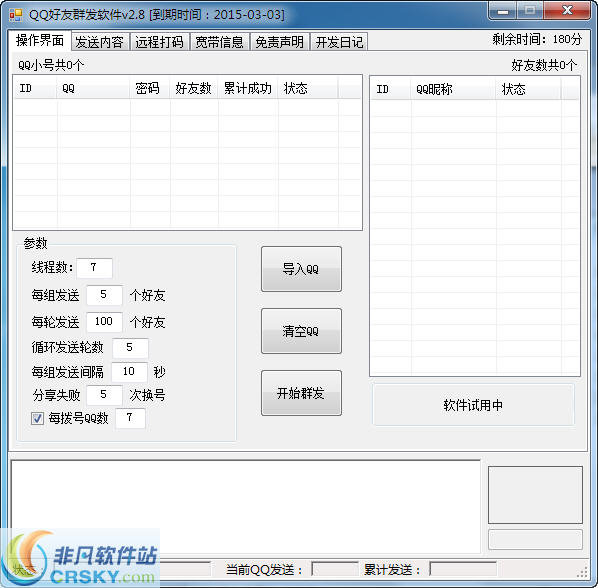
Task: Click the 剩余时间: 180分 label
Action: (537, 39)
